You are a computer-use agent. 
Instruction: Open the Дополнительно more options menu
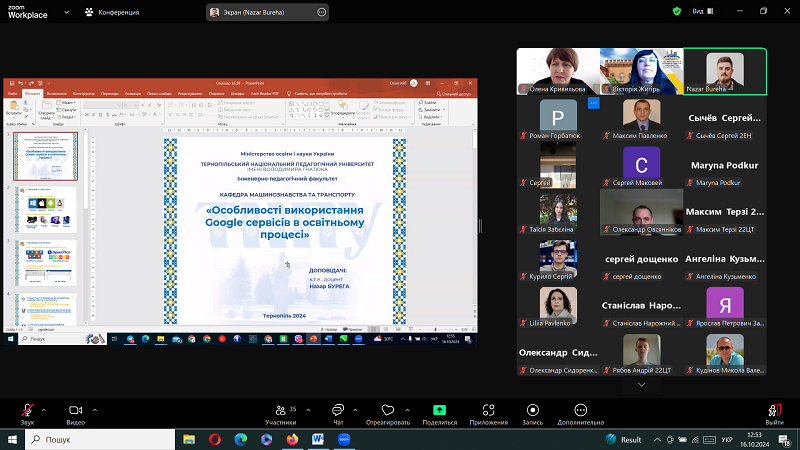(581, 414)
